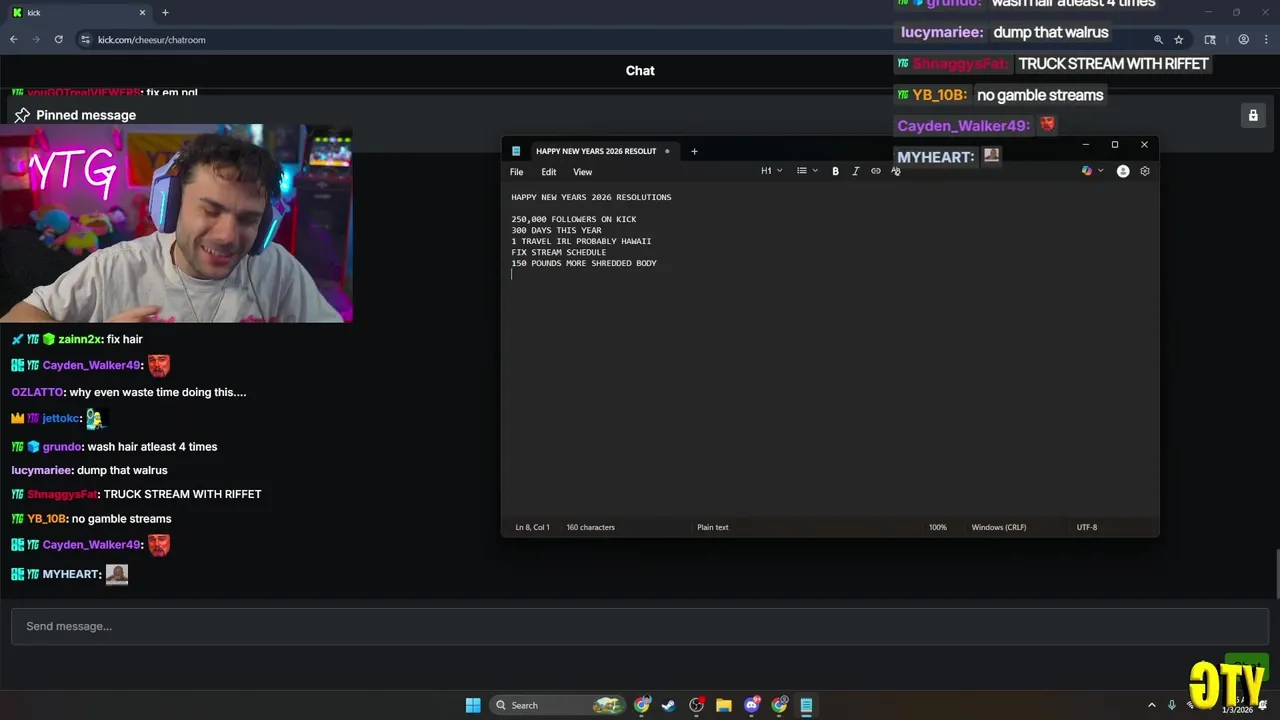Open Notepad account profile icon
Viewport: 1280px width, 720px height.
click(1123, 171)
